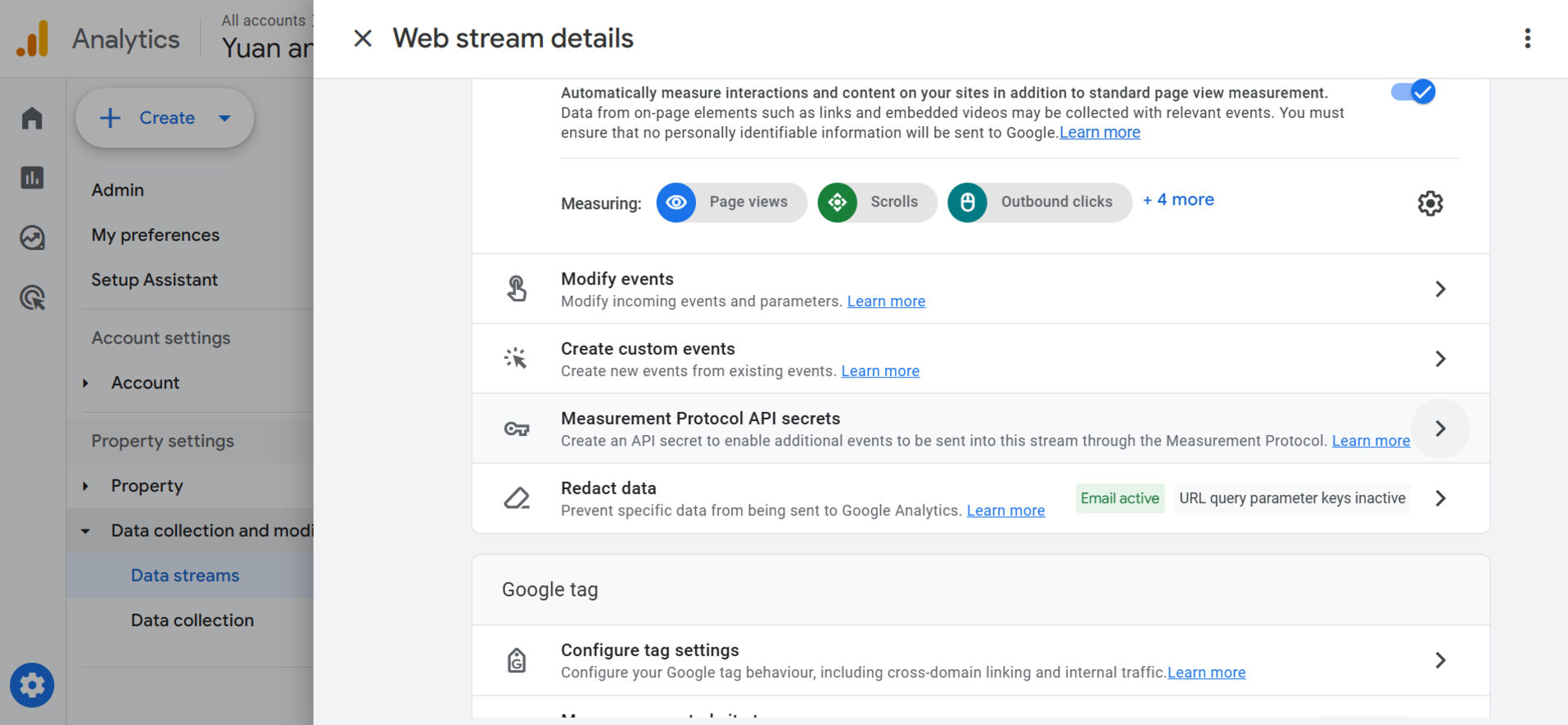Open Learn more link for Redact data
This screenshot has width=1568, height=725.
point(1005,510)
